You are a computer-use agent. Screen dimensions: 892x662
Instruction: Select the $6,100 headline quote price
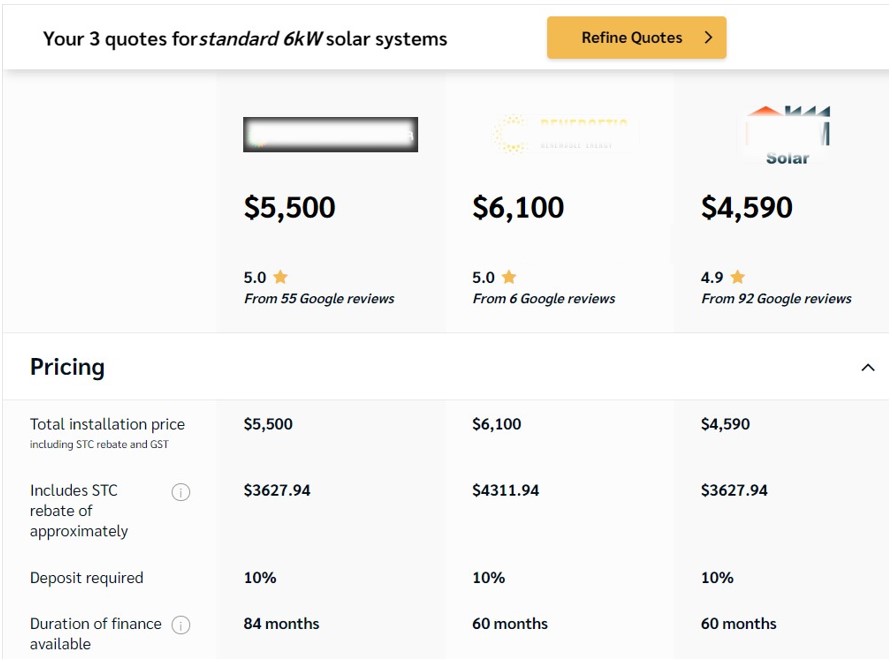[518, 208]
